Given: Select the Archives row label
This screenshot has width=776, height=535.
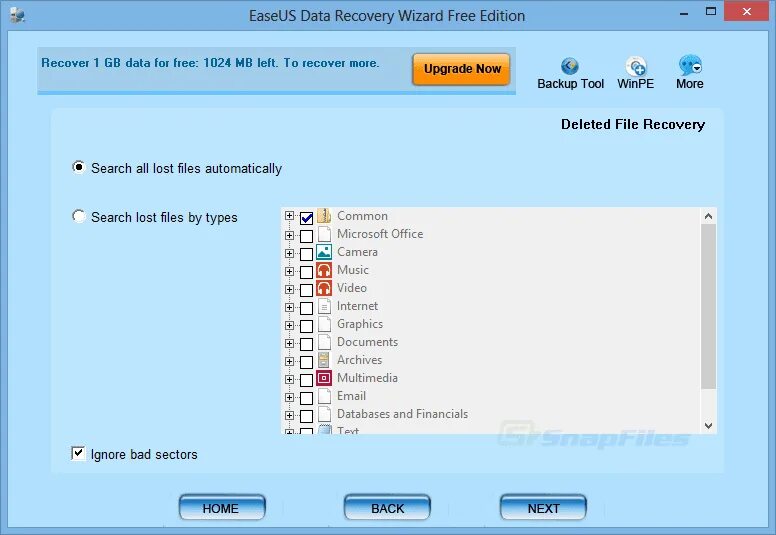Looking at the screenshot, I should (359, 360).
